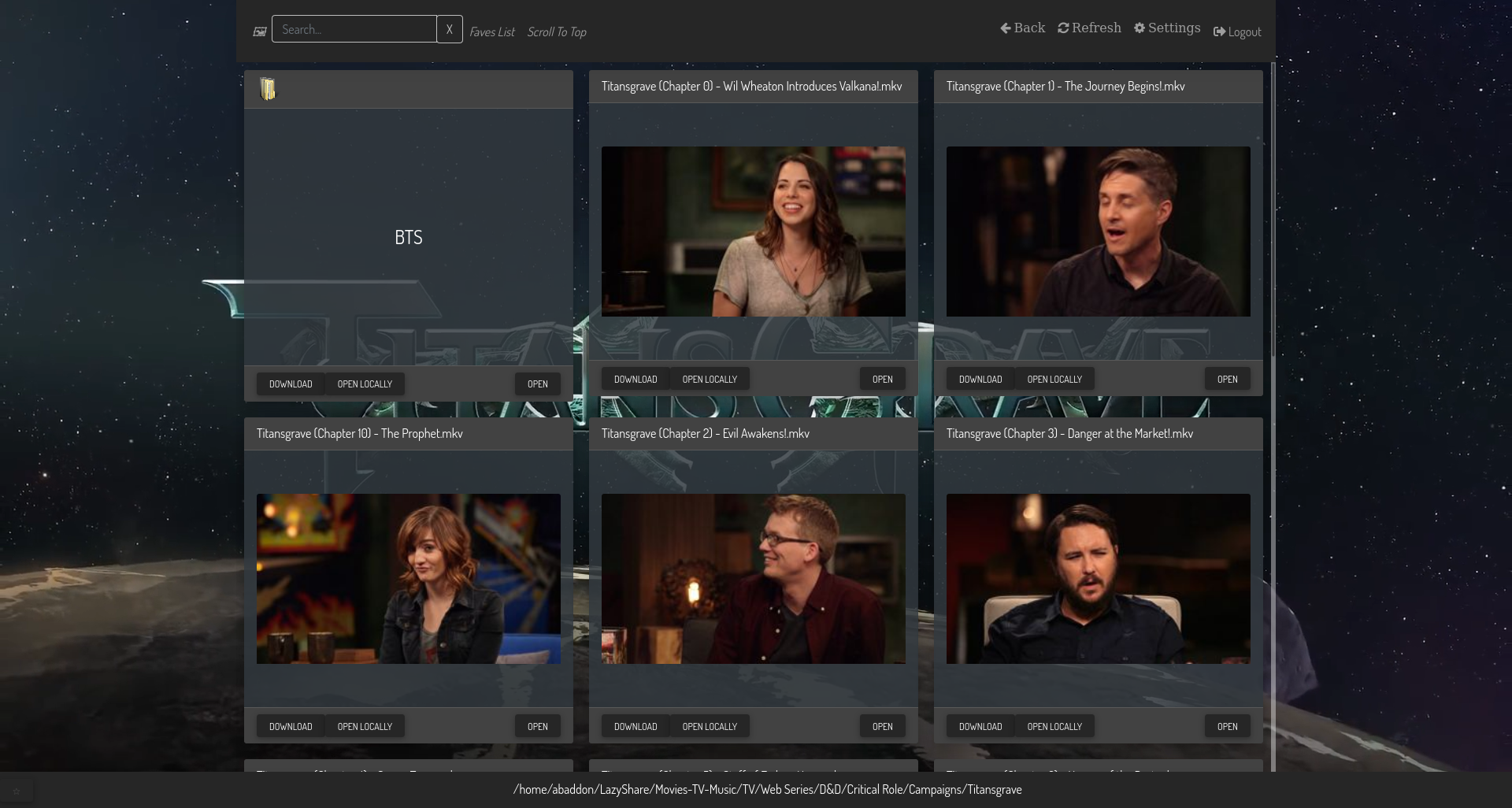Image resolution: width=1512 pixels, height=808 pixels.
Task: Click Chapter 3 Danger at the Market title
Action: (1069, 433)
